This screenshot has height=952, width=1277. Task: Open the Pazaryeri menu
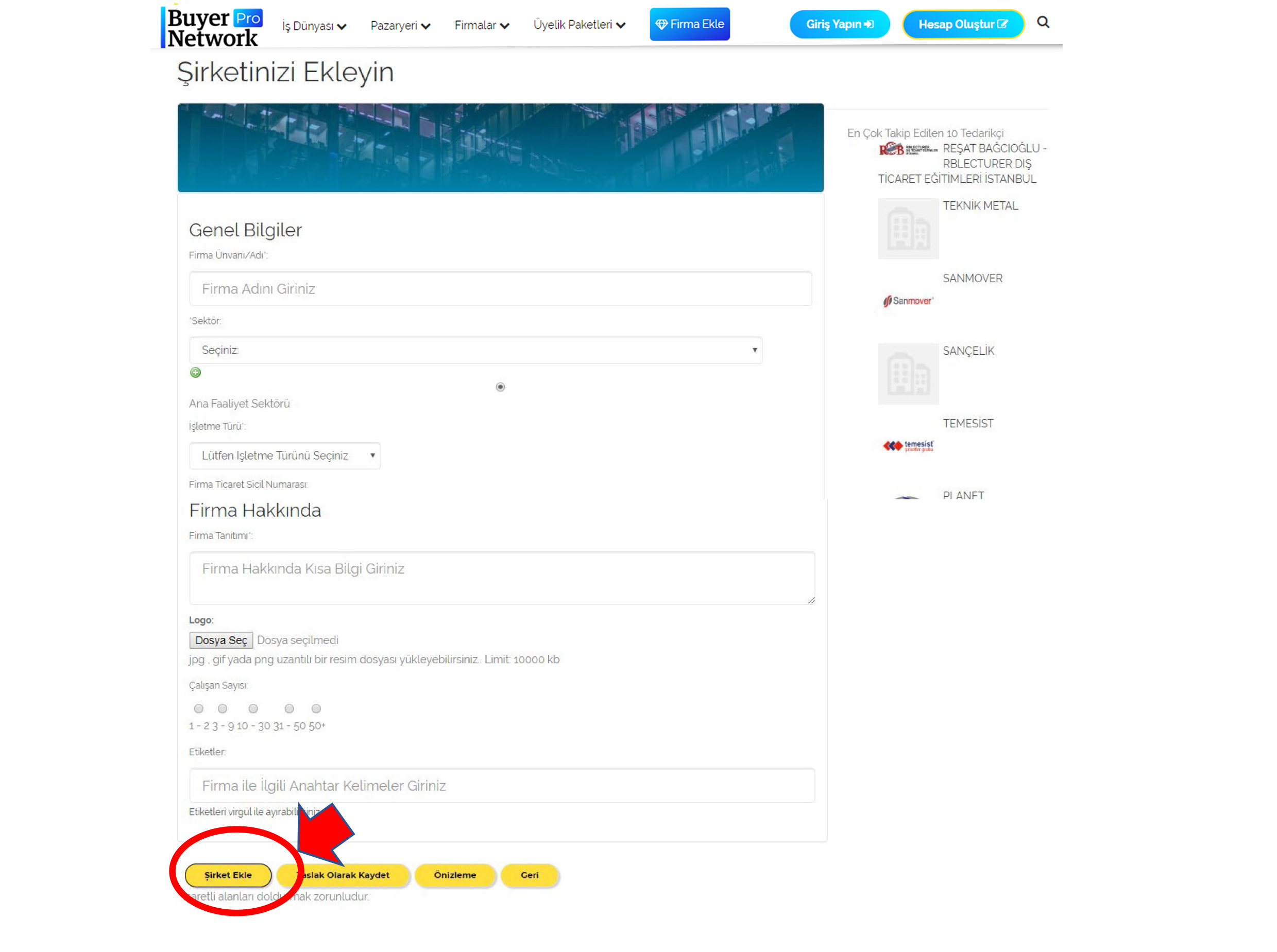398,24
